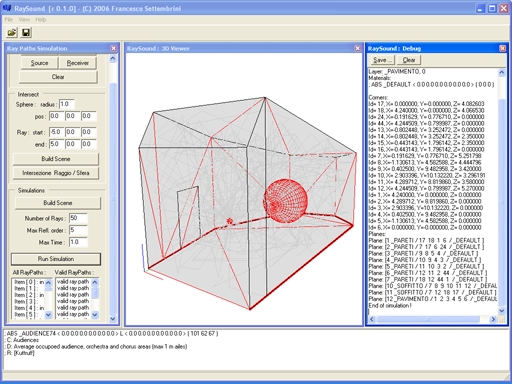
Task: Click All RayPaths list scroll-down arrow
Action: 48,314
